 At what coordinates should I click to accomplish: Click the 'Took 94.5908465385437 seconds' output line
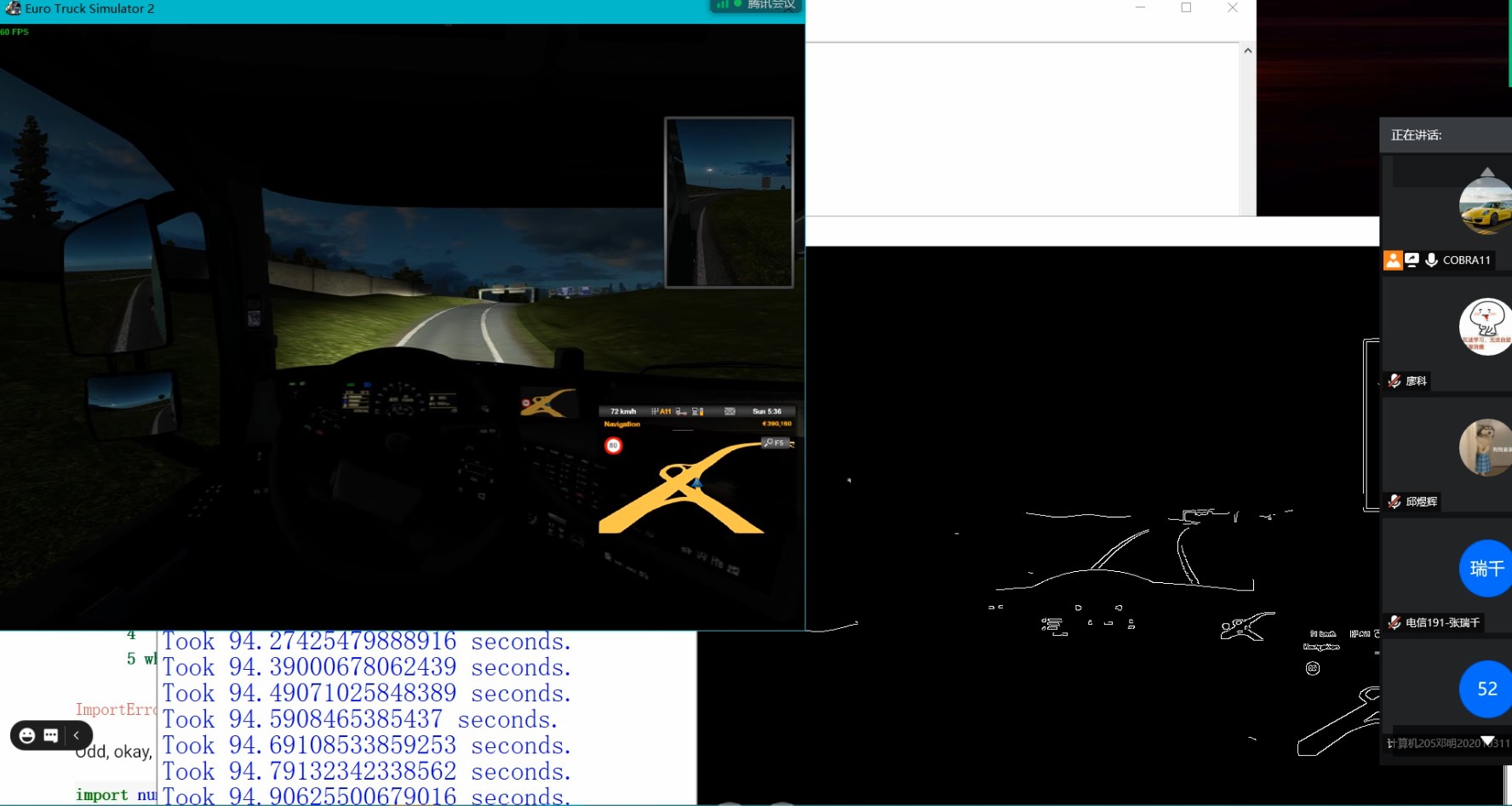[x=360, y=719]
